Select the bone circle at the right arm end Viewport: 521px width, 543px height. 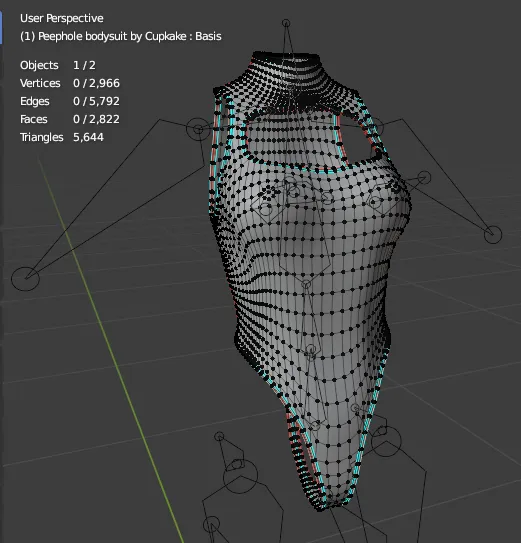(x=493, y=234)
